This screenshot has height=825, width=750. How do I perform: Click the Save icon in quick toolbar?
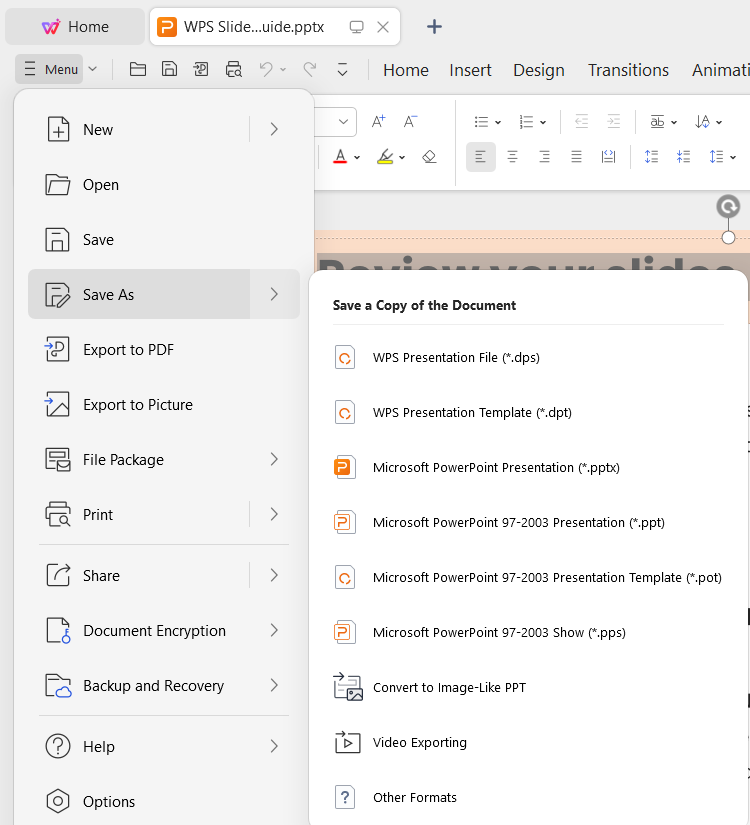point(169,69)
